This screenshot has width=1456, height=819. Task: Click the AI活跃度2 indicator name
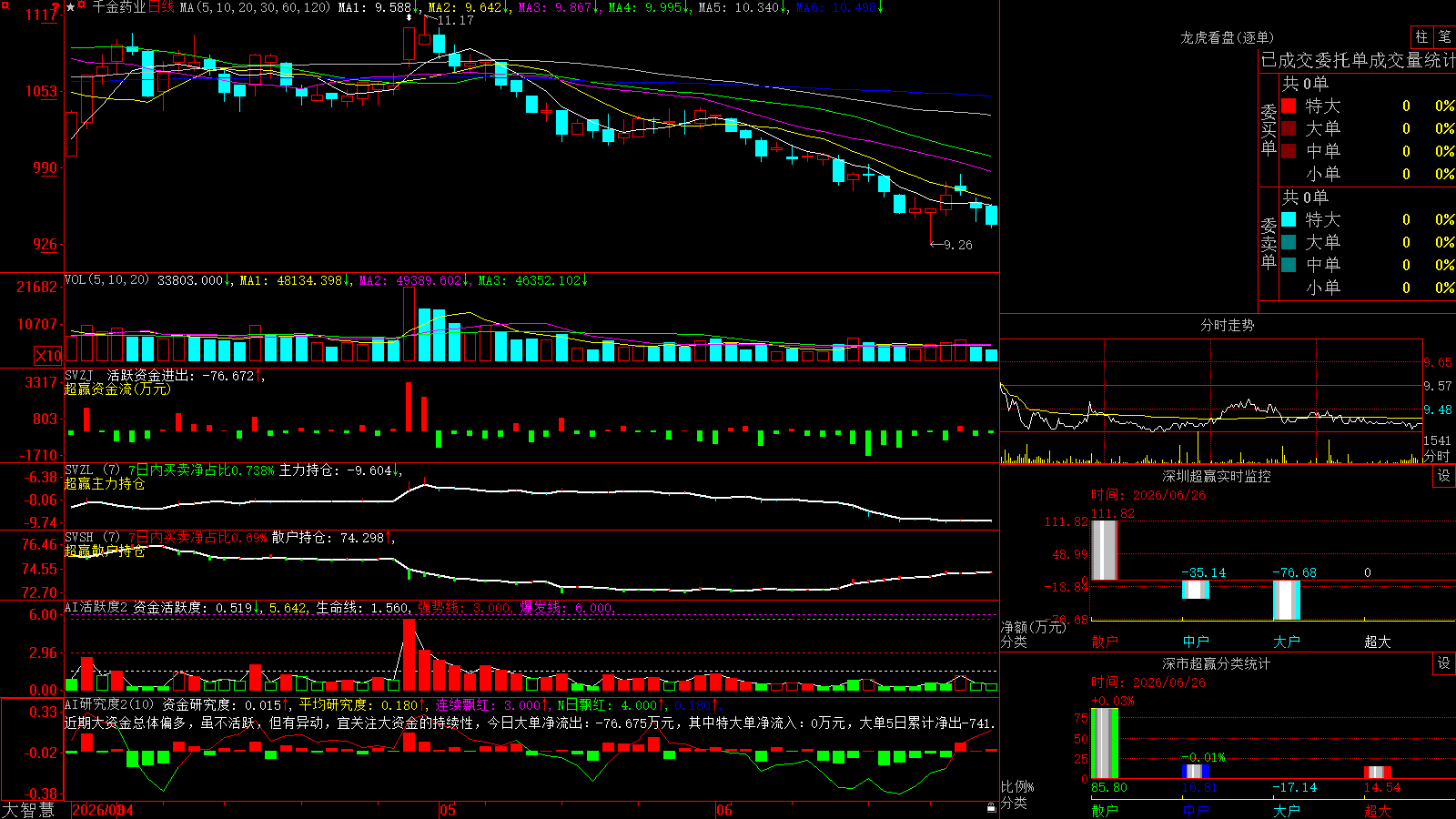96,607
